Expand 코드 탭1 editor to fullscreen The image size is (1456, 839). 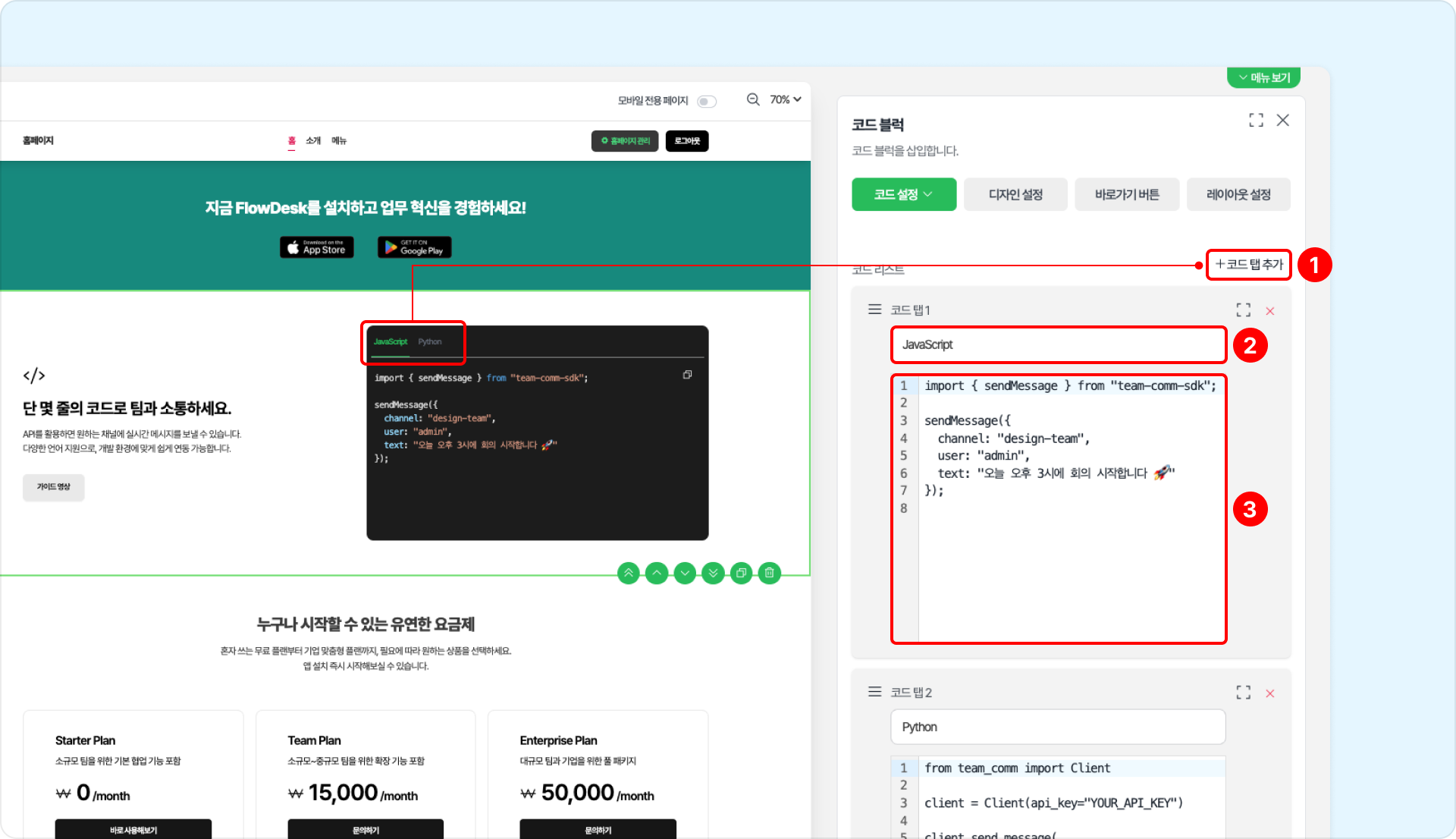(1243, 310)
